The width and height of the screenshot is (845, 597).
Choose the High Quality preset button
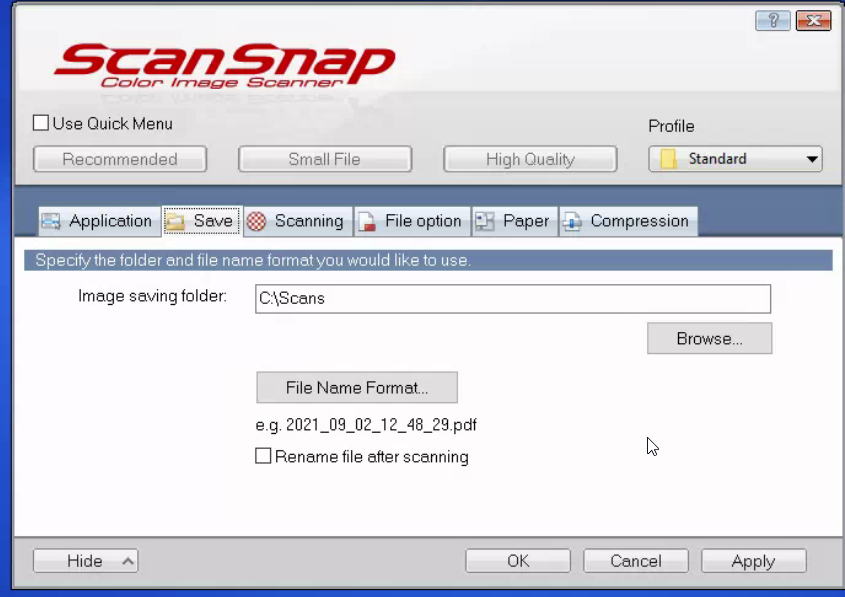pos(530,159)
